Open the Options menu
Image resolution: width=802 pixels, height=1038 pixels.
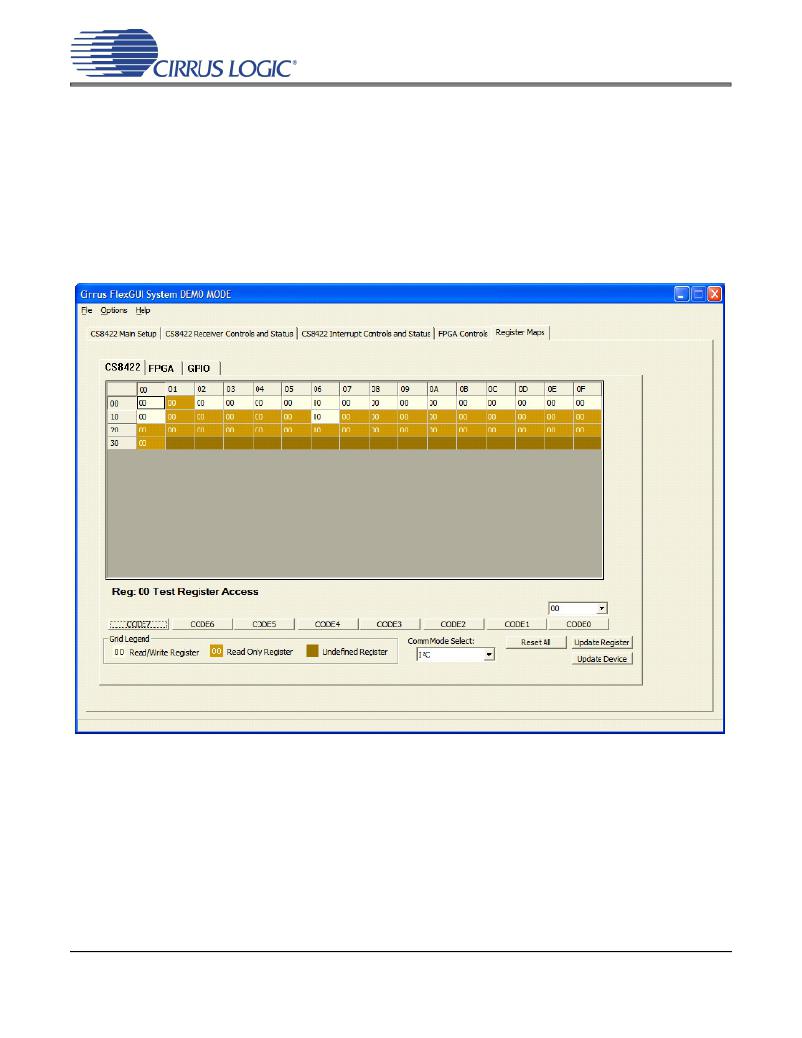click(x=114, y=310)
